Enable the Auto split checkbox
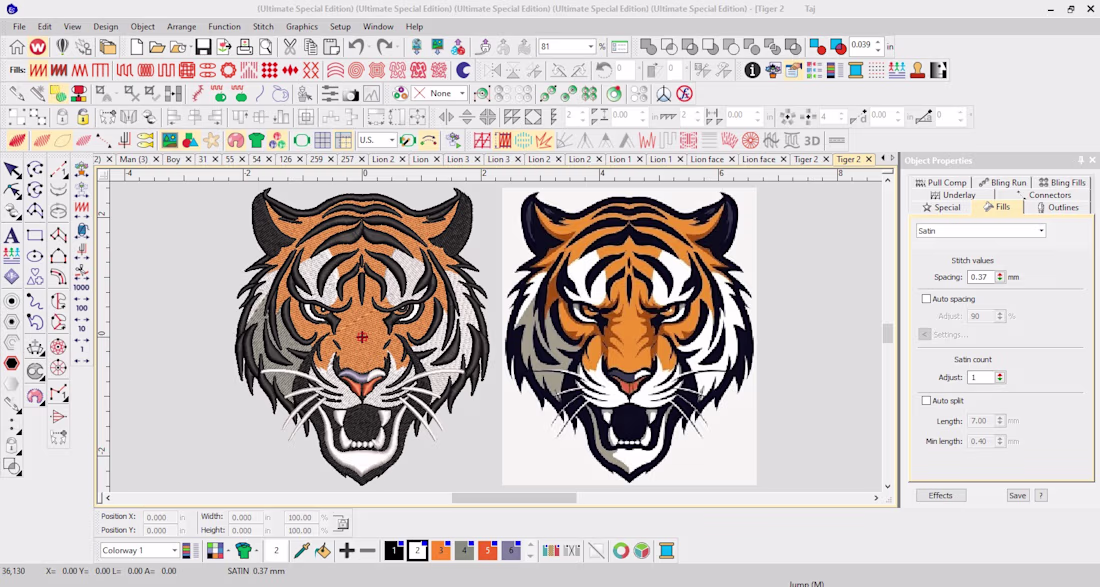1100x587 pixels. coord(926,400)
